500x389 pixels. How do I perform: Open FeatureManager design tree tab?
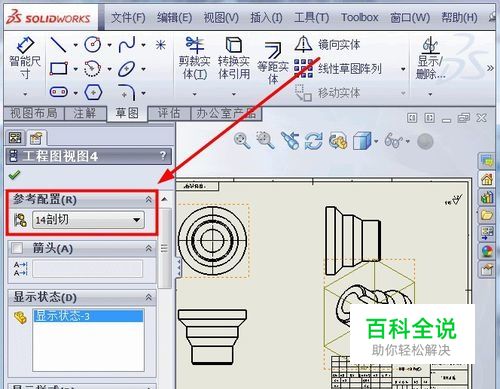(15, 138)
